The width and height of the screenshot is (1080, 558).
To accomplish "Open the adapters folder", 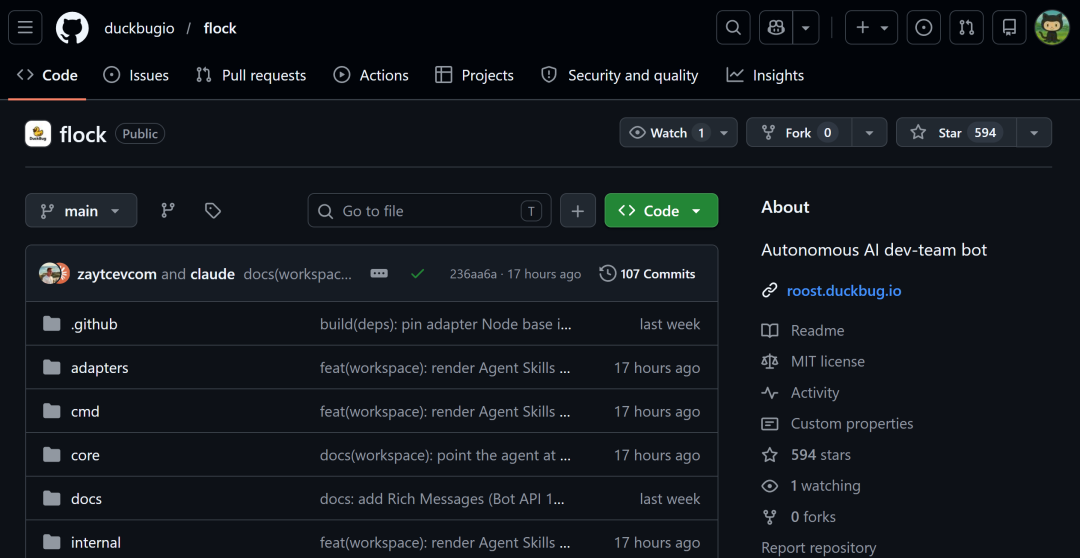I will tap(99, 368).
